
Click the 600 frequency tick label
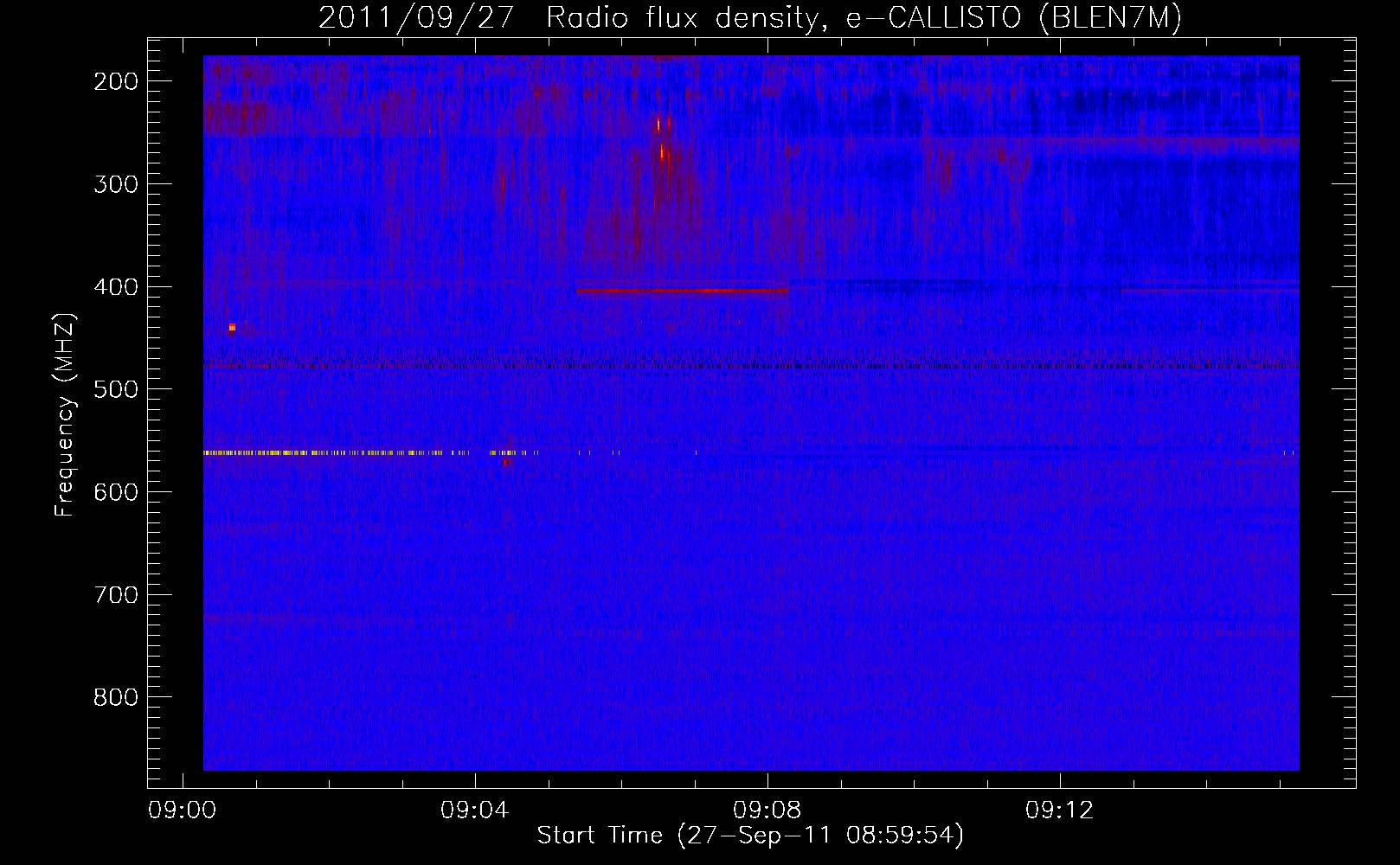(x=116, y=492)
